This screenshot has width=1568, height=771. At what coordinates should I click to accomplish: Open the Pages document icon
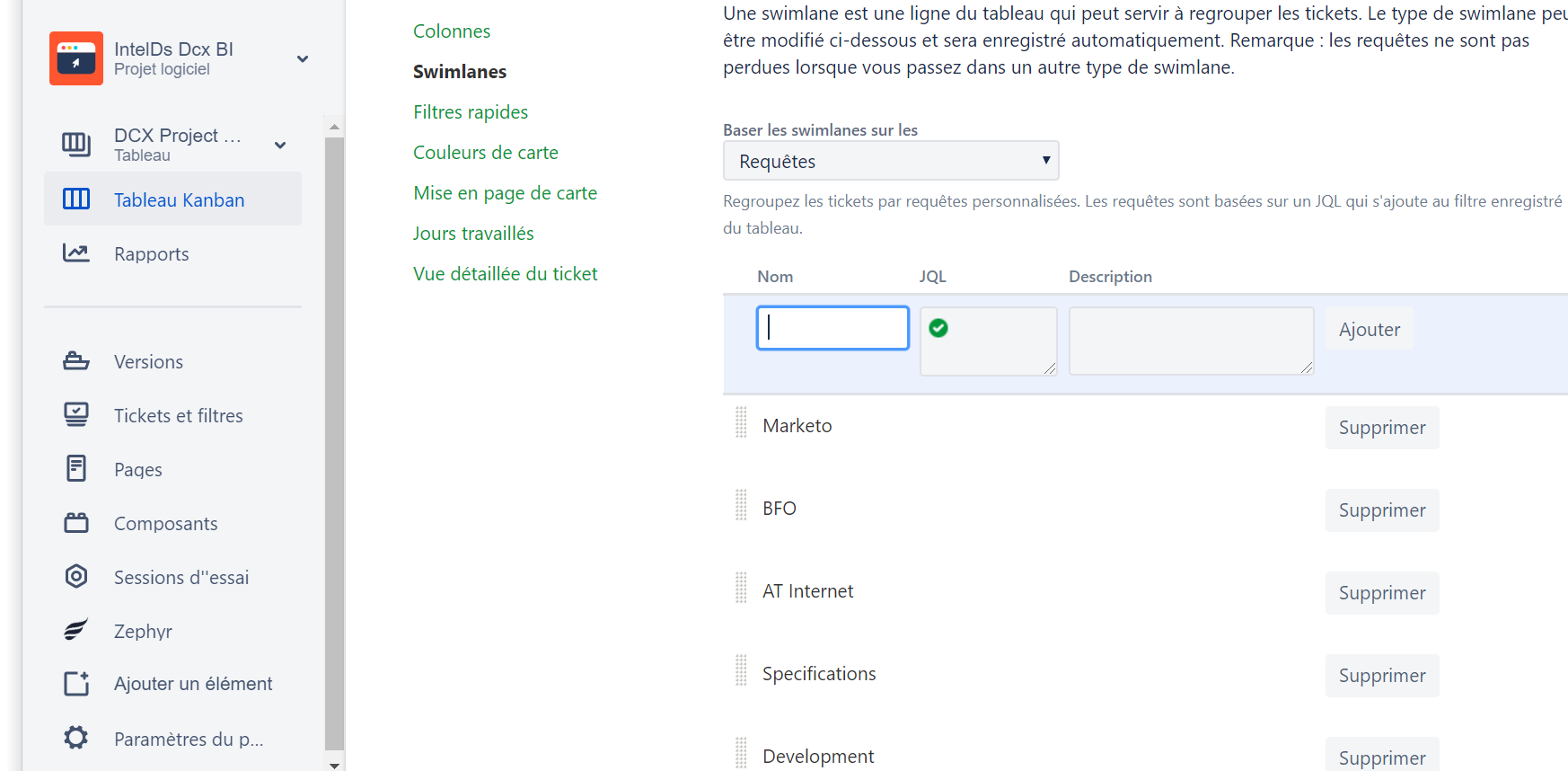coord(76,468)
